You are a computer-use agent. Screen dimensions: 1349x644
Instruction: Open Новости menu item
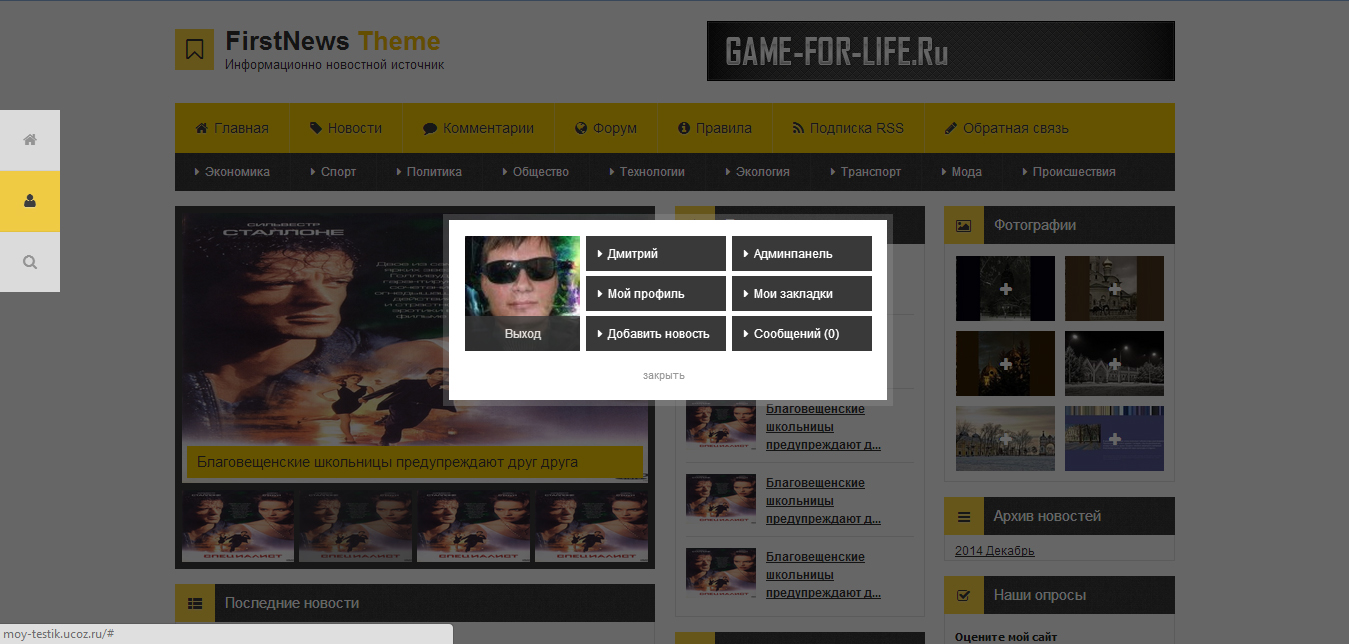pyautogui.click(x=346, y=128)
